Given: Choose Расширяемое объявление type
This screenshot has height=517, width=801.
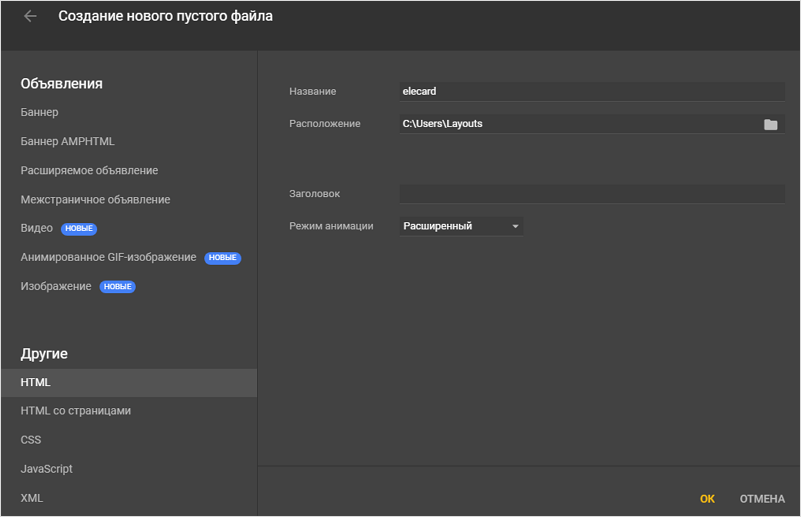Looking at the screenshot, I should coord(89,171).
